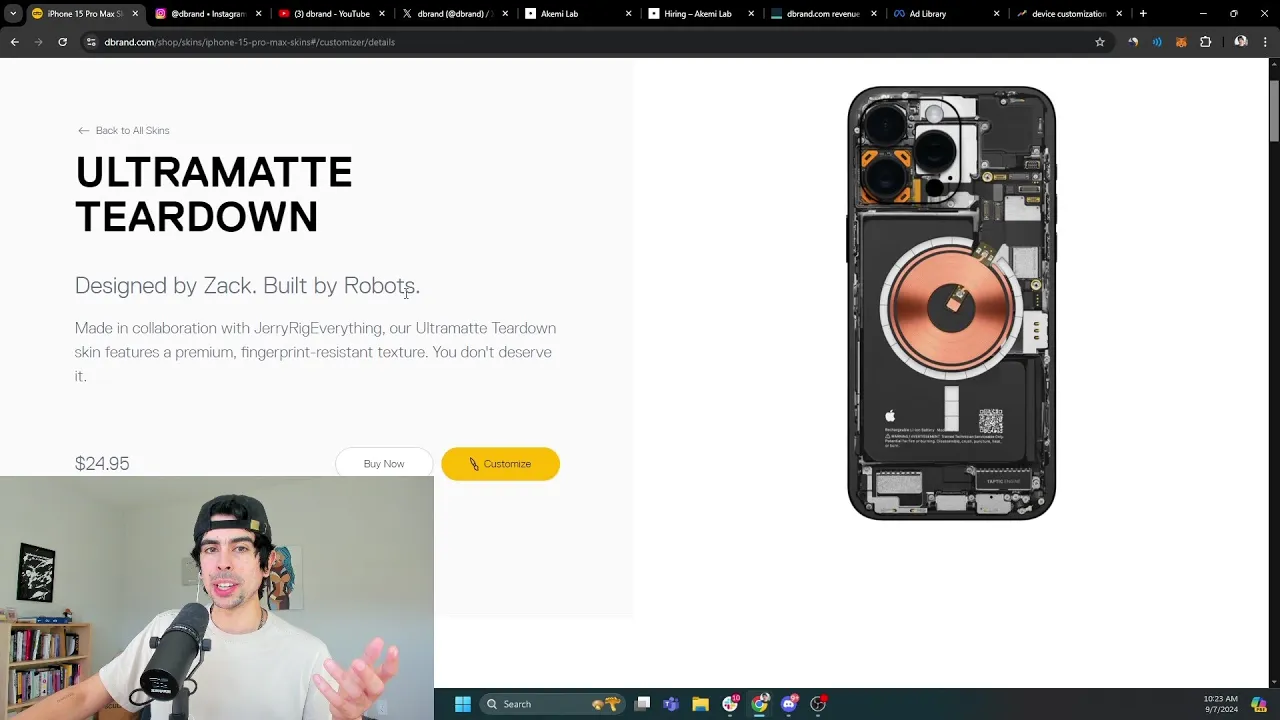Image resolution: width=1280 pixels, height=720 pixels.
Task: Reload the page with the refresh icon
Action: [62, 42]
